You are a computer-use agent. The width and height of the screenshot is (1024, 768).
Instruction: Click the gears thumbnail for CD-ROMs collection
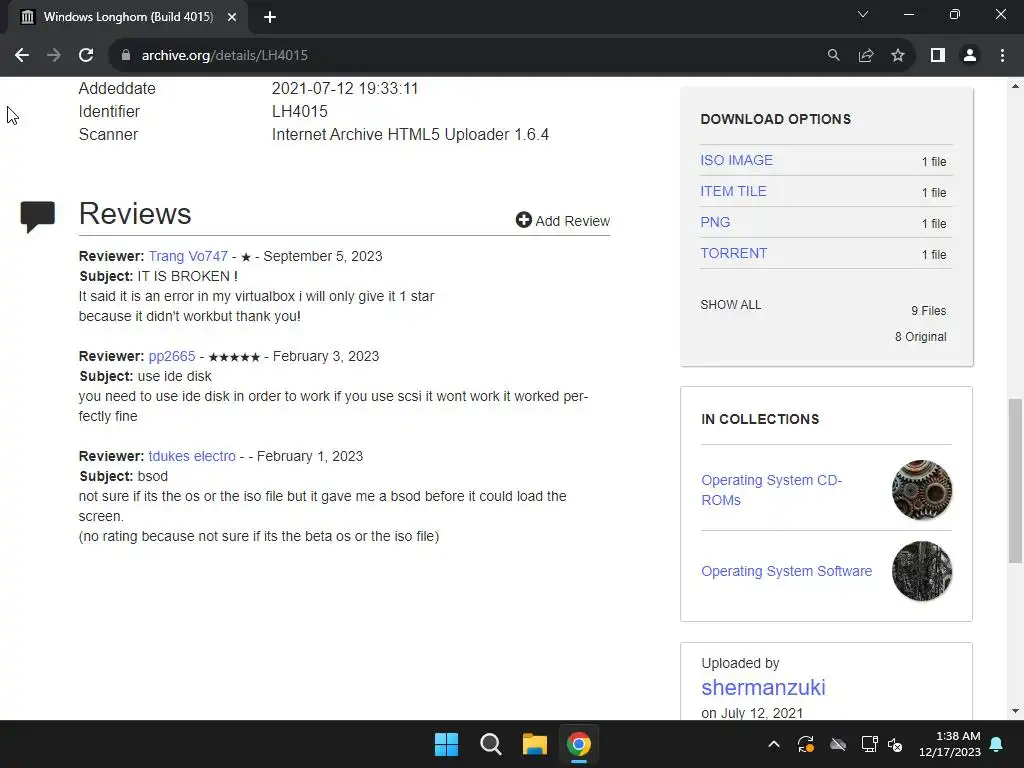[921, 490]
